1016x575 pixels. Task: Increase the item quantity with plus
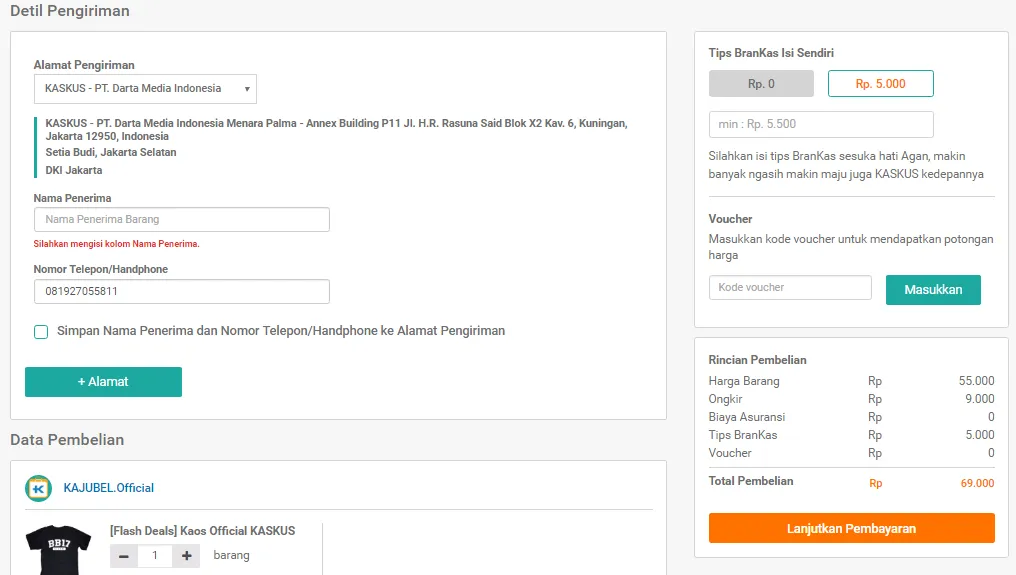[x=187, y=556]
